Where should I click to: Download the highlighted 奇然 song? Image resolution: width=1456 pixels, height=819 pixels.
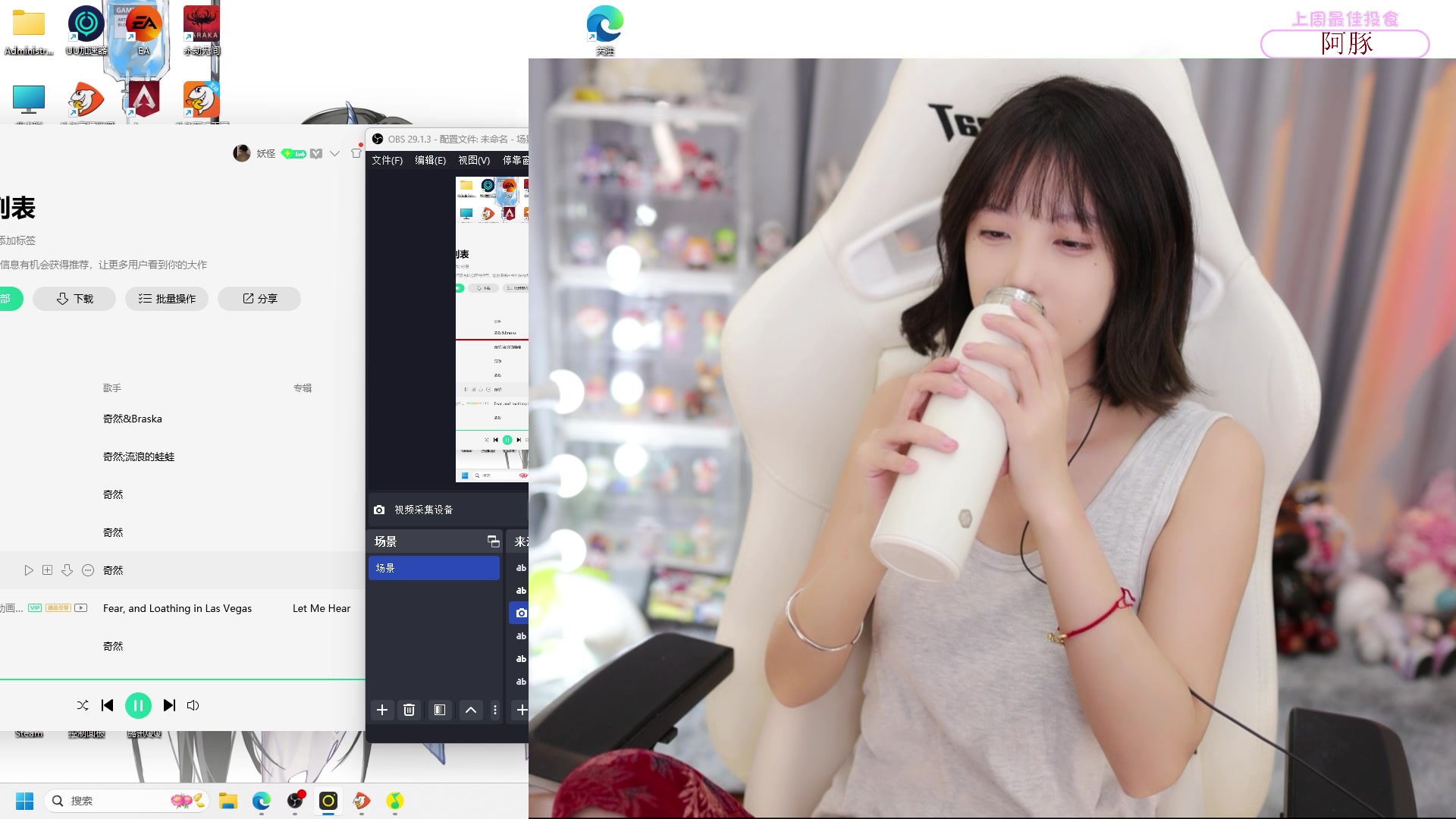67,570
